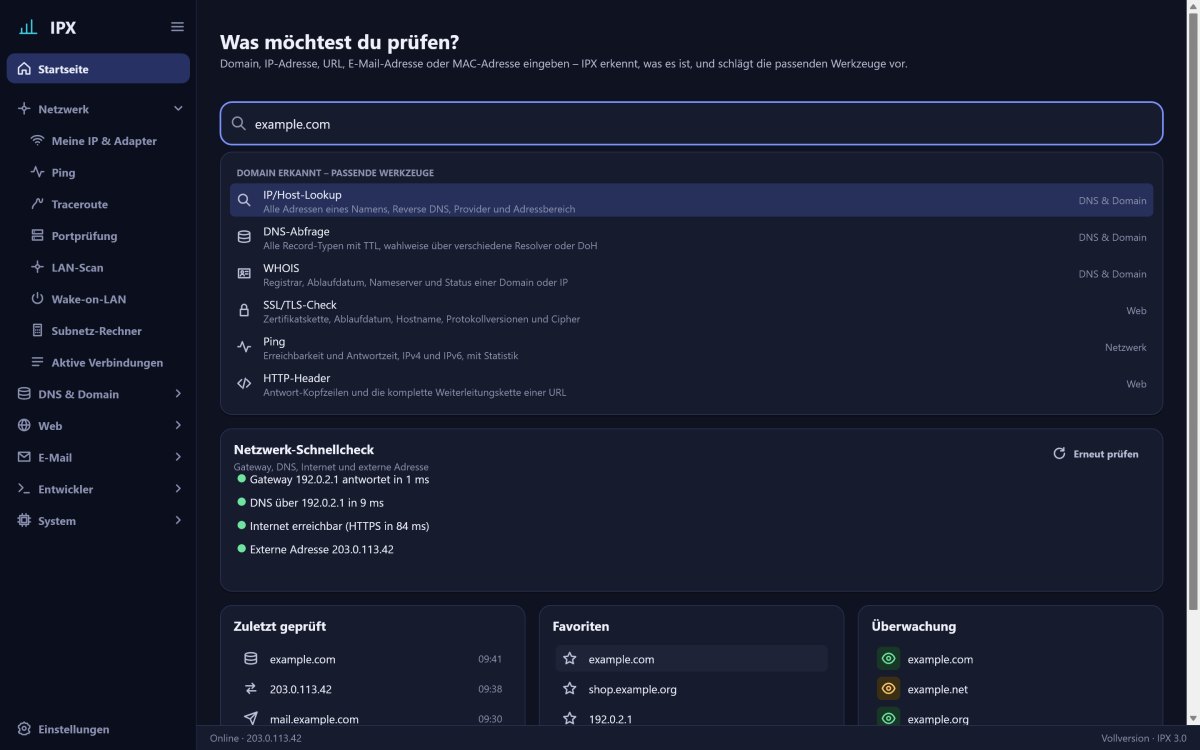The image size is (1200, 750).
Task: Choose WHOIS suggestion
Action: [691, 274]
